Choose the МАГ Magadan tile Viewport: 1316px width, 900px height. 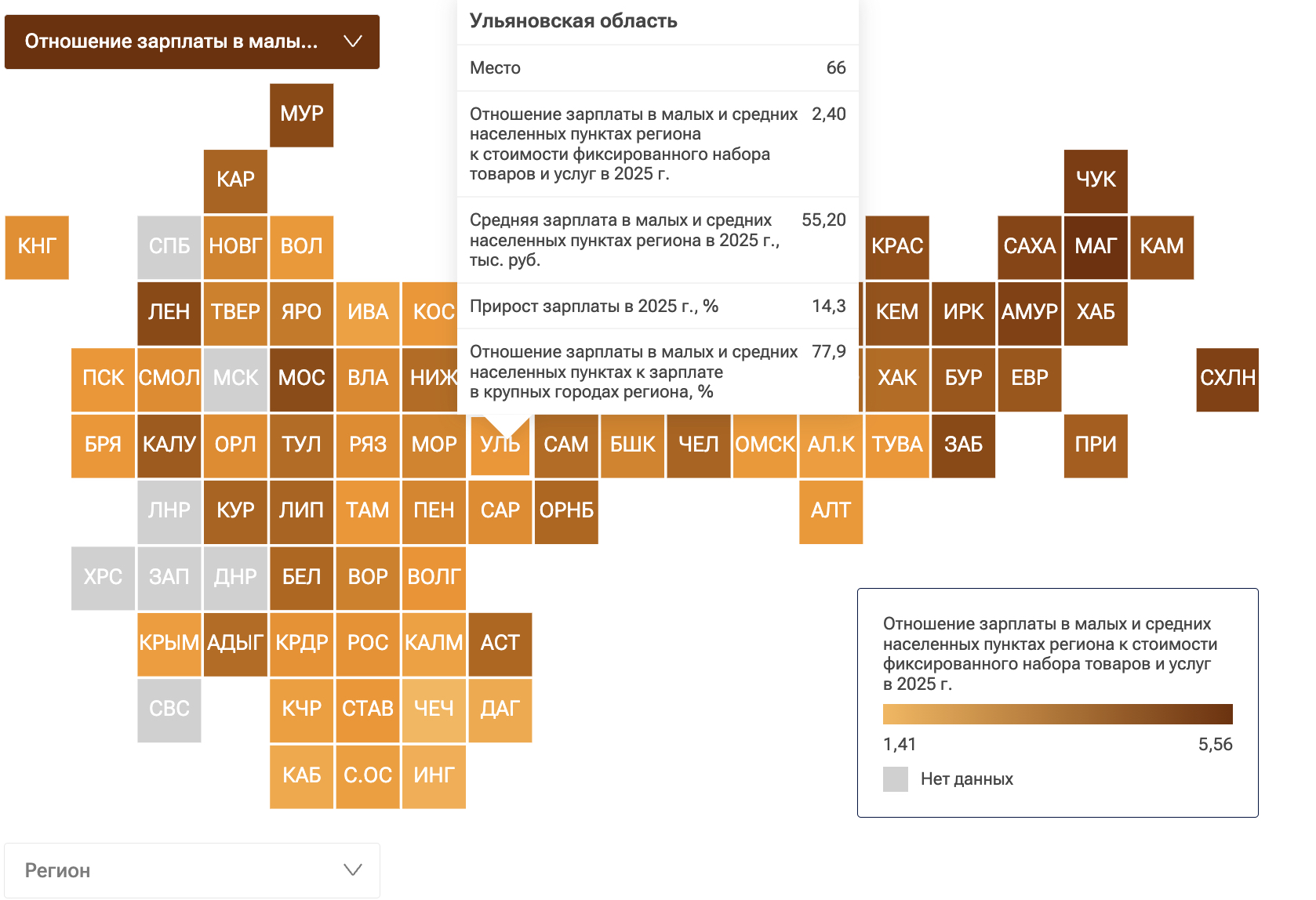tap(1096, 247)
